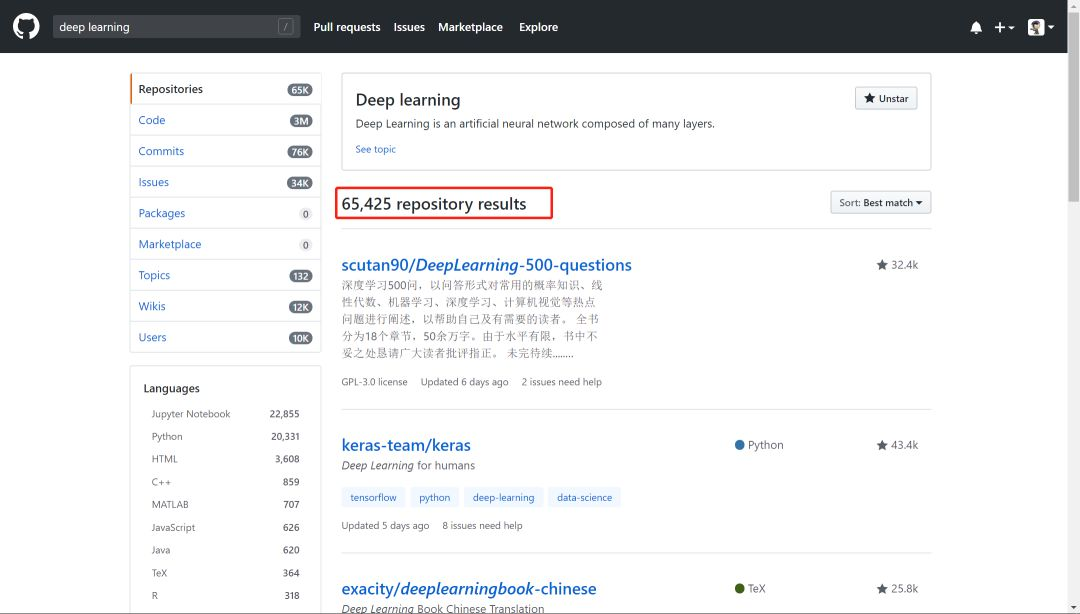Select the Code results filter
1080x614 pixels.
[225, 120]
